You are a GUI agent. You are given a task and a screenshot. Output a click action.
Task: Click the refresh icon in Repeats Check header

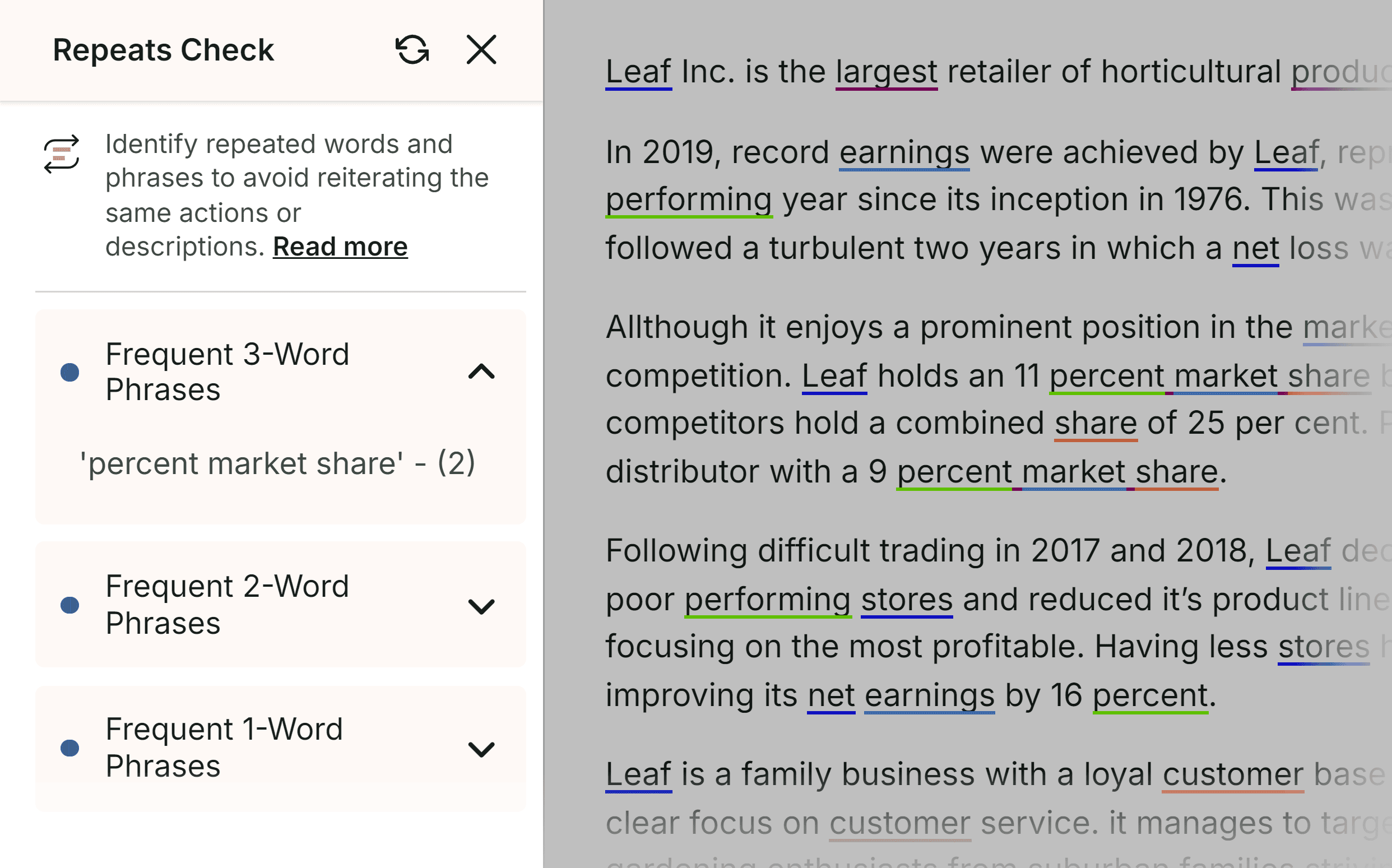(412, 50)
